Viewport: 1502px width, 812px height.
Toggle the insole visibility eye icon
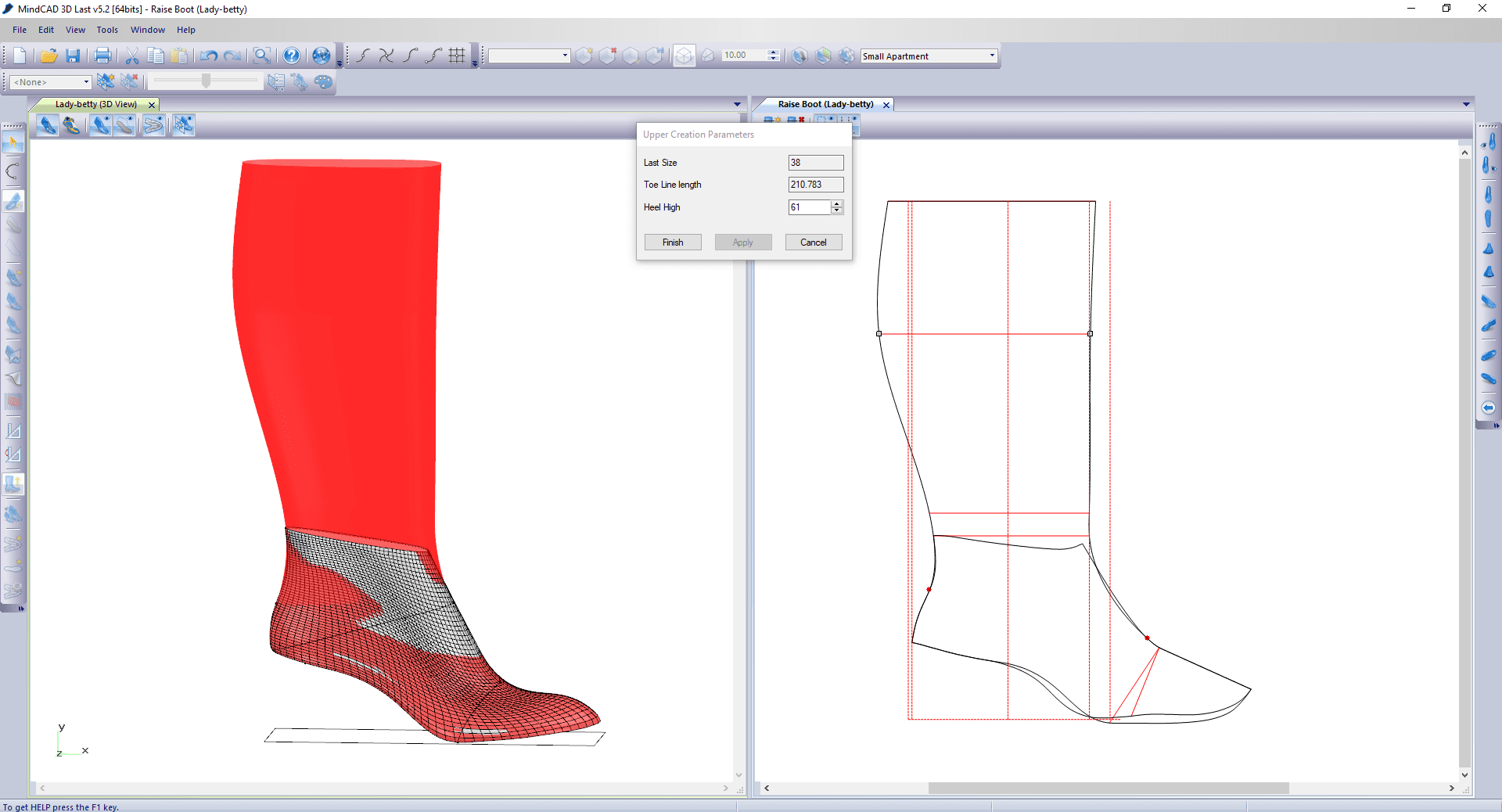click(x=124, y=125)
